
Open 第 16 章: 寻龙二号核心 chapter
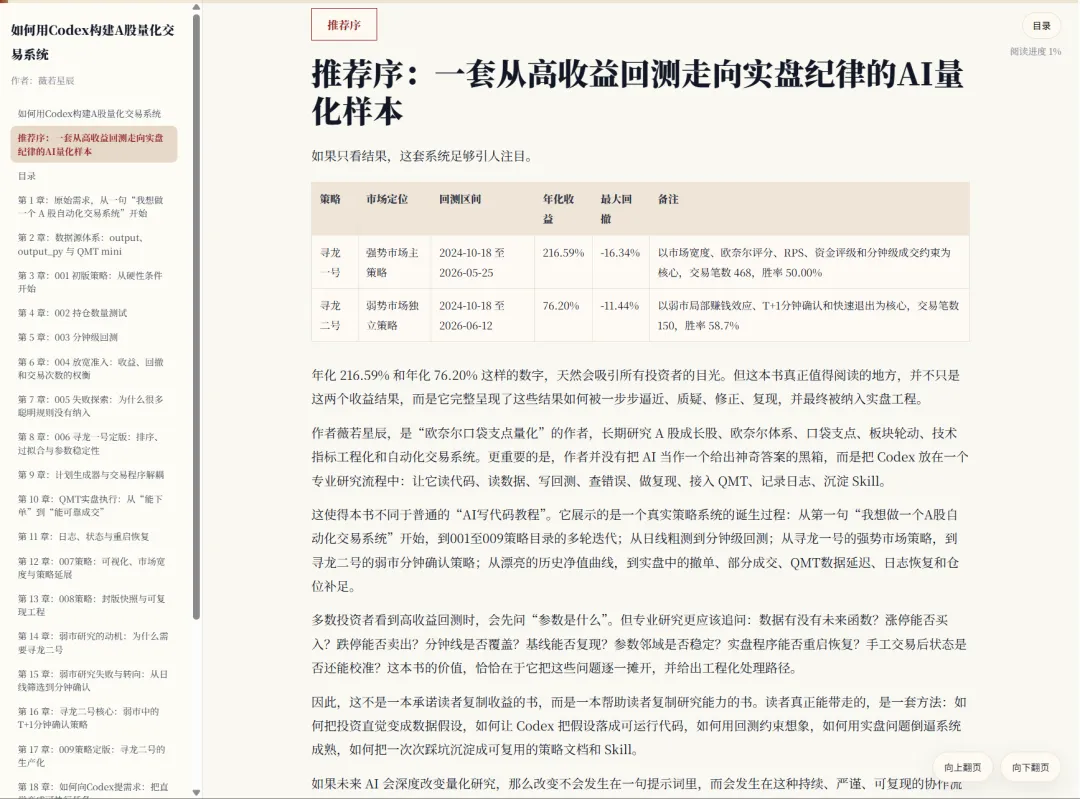point(88,718)
